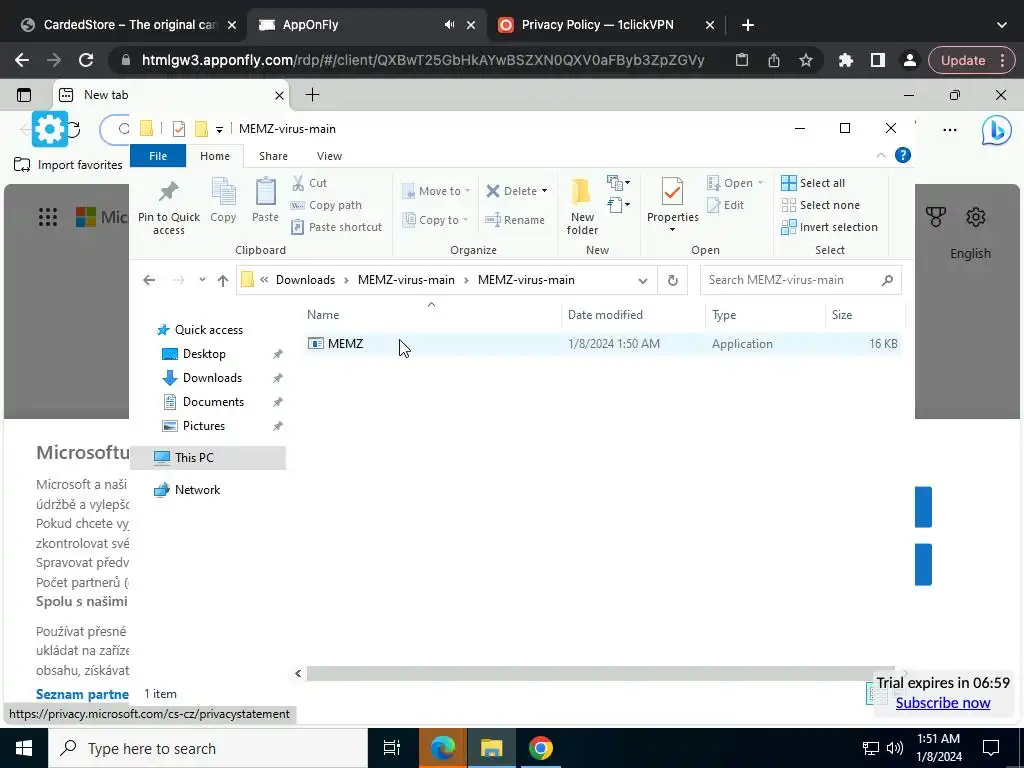Screen dimensions: 1024x768
Task: Collapse the ribbon with chevron
Action: (880, 155)
